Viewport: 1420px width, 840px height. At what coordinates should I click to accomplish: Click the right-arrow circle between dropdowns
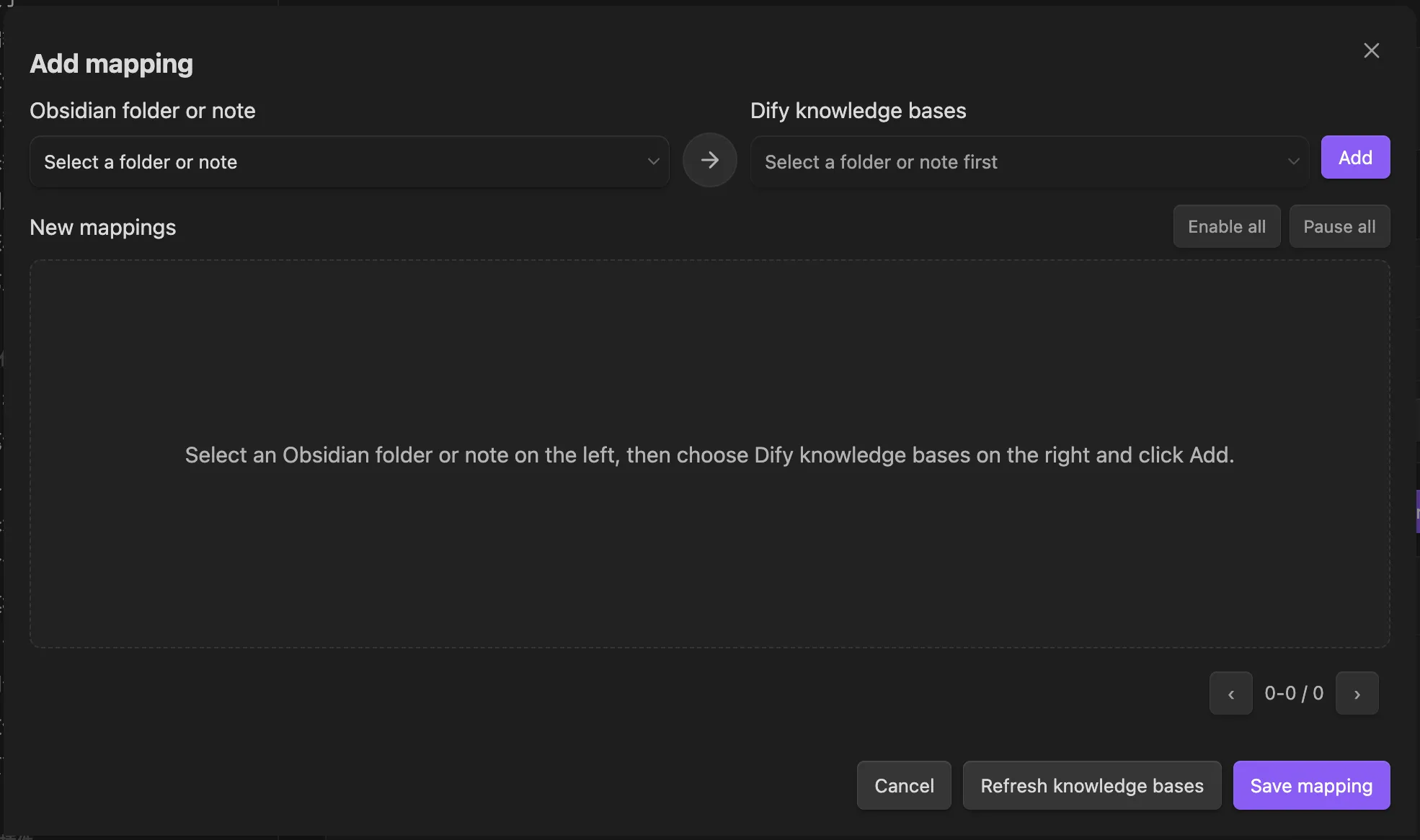(x=710, y=160)
